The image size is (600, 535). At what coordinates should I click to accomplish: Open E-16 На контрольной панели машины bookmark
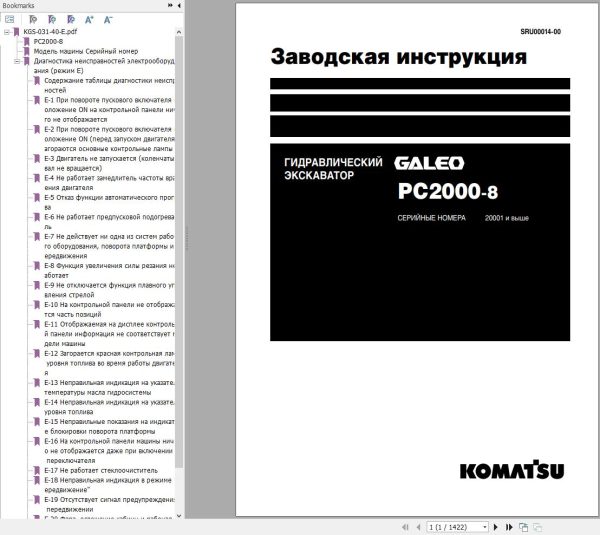click(x=109, y=451)
